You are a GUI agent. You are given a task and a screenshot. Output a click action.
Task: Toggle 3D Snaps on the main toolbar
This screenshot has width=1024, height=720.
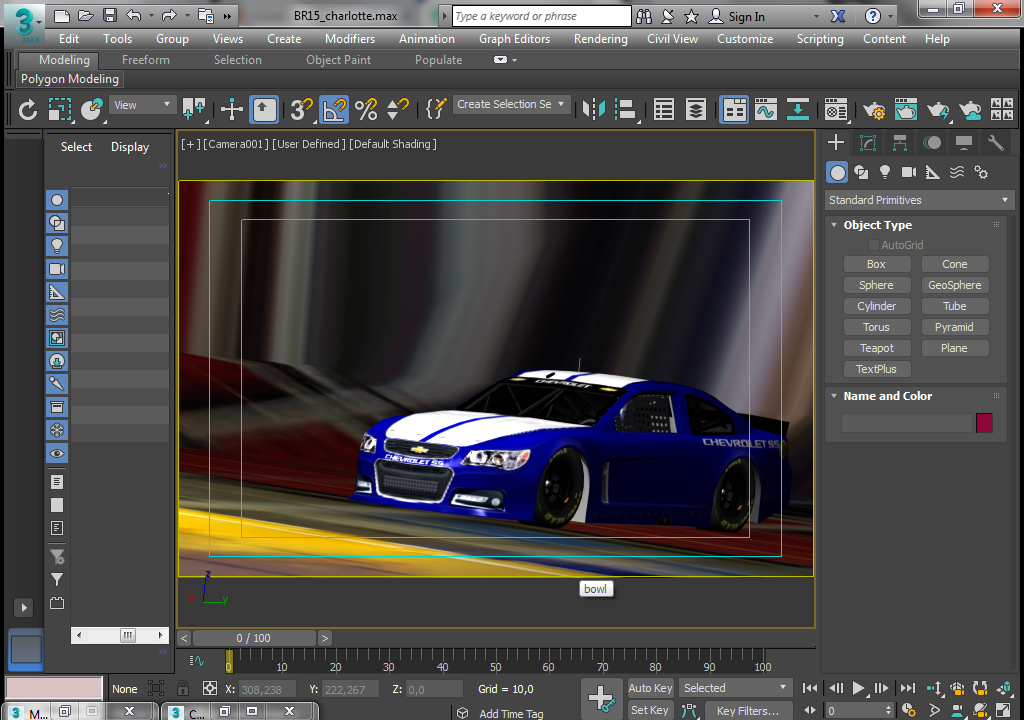pos(301,109)
